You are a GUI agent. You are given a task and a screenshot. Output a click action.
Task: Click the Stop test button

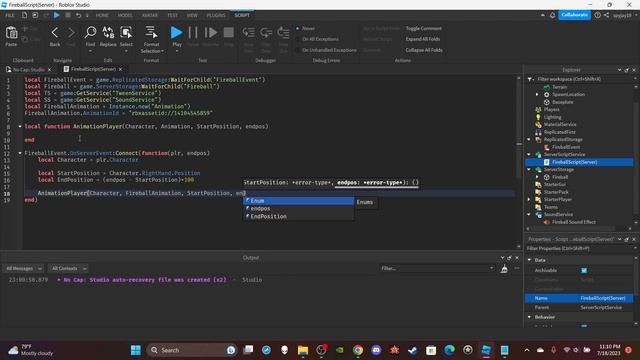point(229,33)
